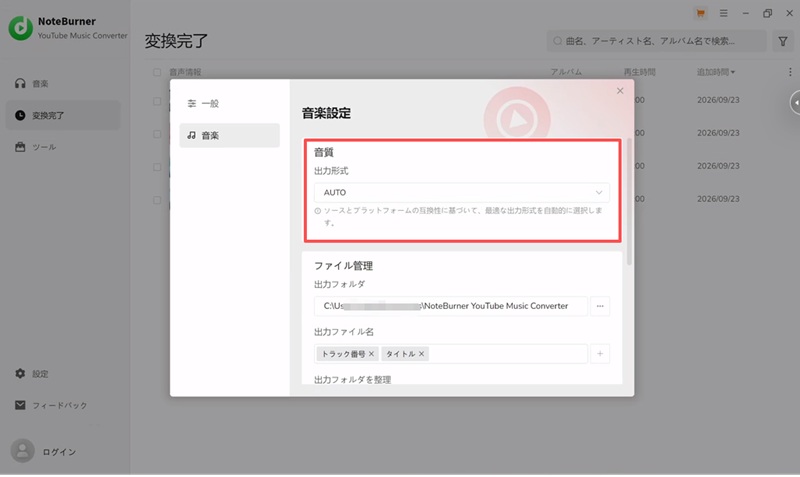Click the 出力フォルダ path field
Viewport: 800px width, 477px height.
coord(451,306)
